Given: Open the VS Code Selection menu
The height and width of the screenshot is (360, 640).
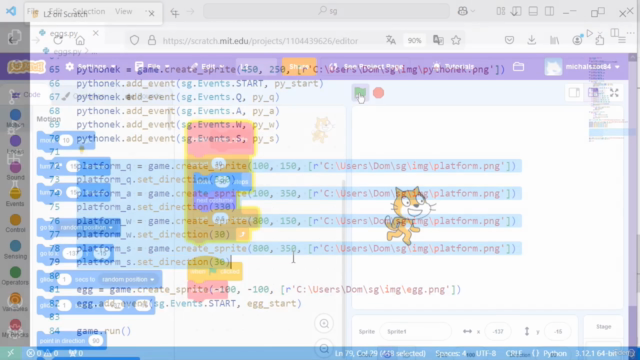Looking at the screenshot, I should 89,11.
